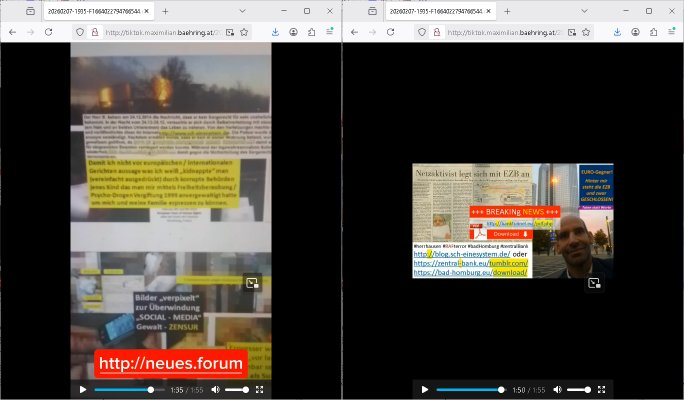The height and width of the screenshot is (400, 684).
Task: Open downloads panel in left browser
Action: click(x=276, y=32)
